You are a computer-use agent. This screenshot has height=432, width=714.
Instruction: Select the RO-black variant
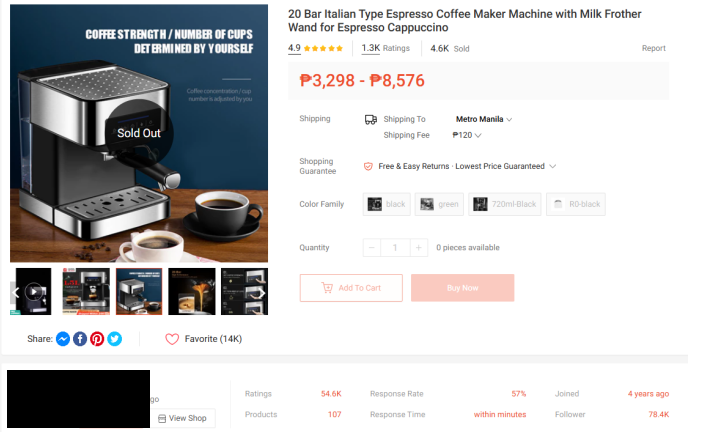(576, 204)
